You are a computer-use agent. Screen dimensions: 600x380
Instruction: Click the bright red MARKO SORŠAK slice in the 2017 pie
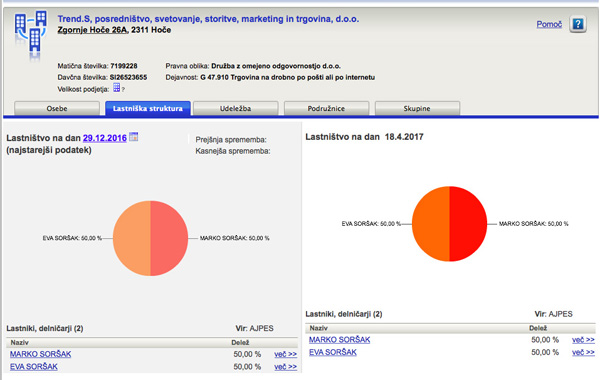click(468, 224)
